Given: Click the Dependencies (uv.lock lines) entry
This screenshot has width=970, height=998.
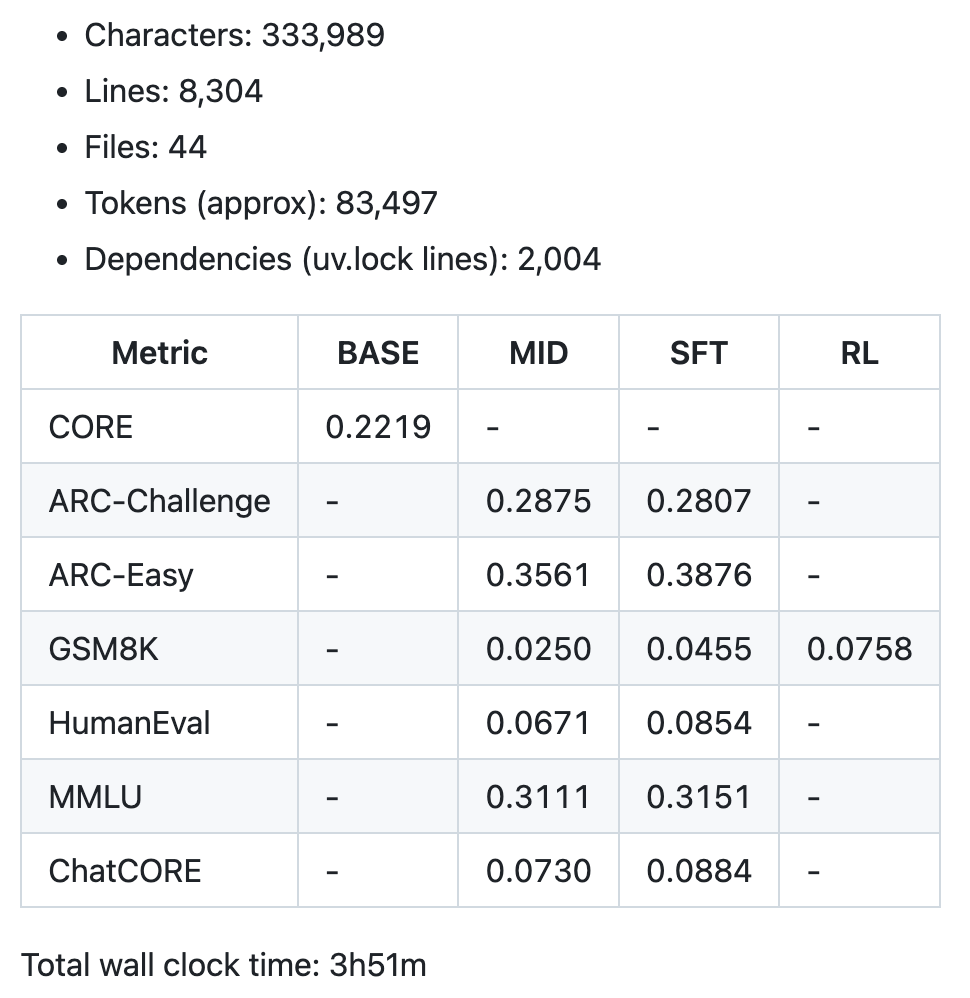Looking at the screenshot, I should [342, 259].
